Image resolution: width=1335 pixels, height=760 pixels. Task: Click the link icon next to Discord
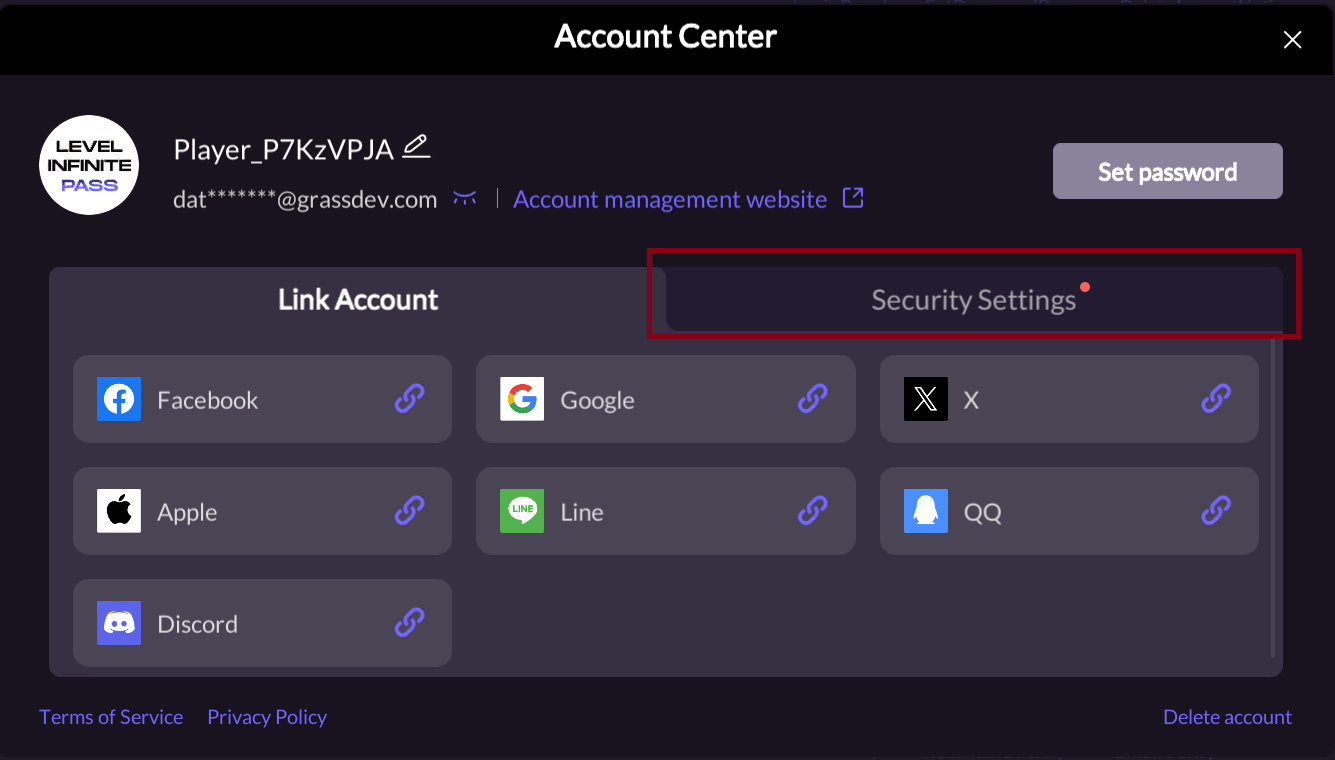pyautogui.click(x=408, y=623)
